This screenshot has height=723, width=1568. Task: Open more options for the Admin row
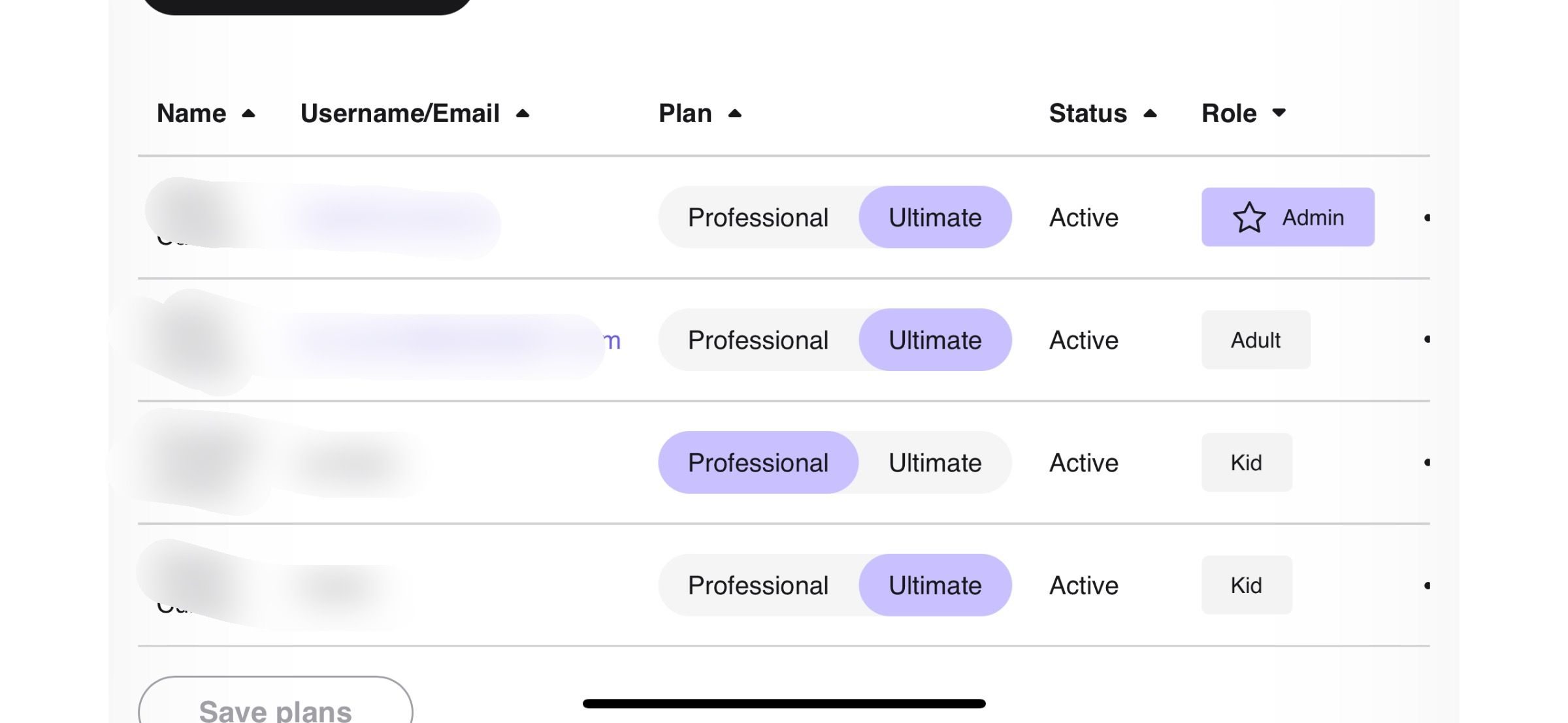pyautogui.click(x=1426, y=217)
